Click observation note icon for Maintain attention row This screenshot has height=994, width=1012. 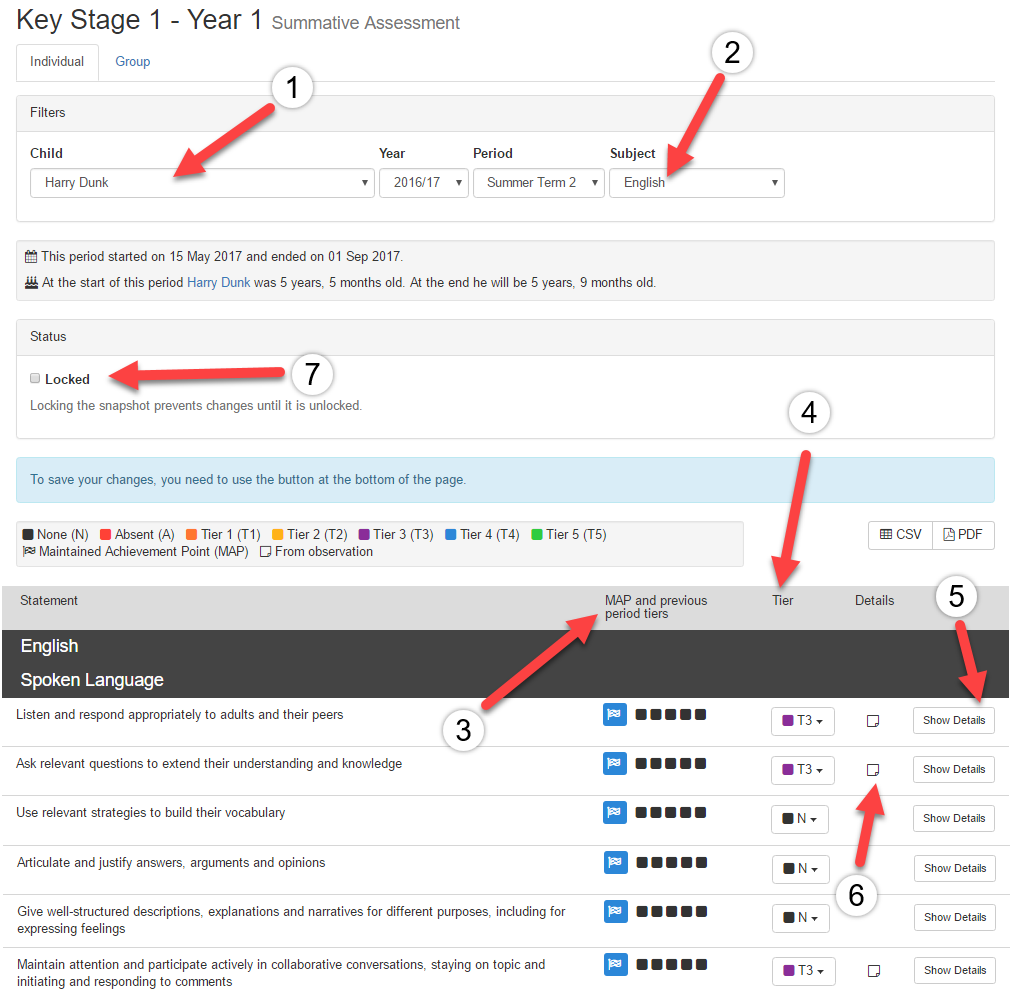click(x=874, y=971)
